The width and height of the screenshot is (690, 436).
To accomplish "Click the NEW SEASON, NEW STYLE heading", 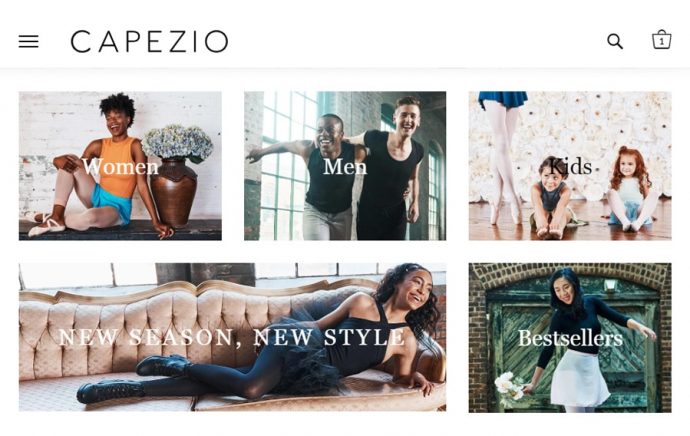I will click(x=232, y=337).
